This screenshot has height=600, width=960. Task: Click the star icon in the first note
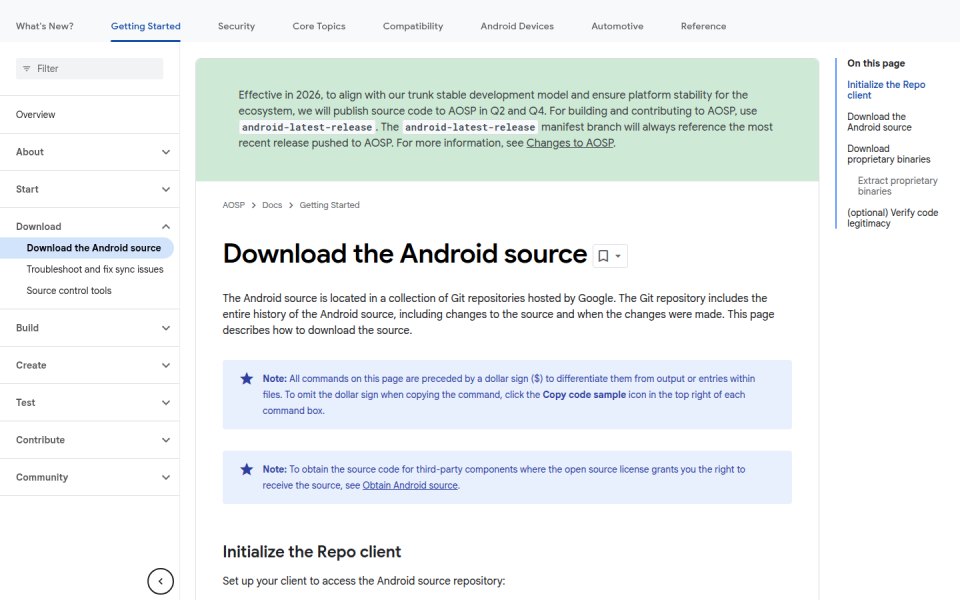(247, 378)
